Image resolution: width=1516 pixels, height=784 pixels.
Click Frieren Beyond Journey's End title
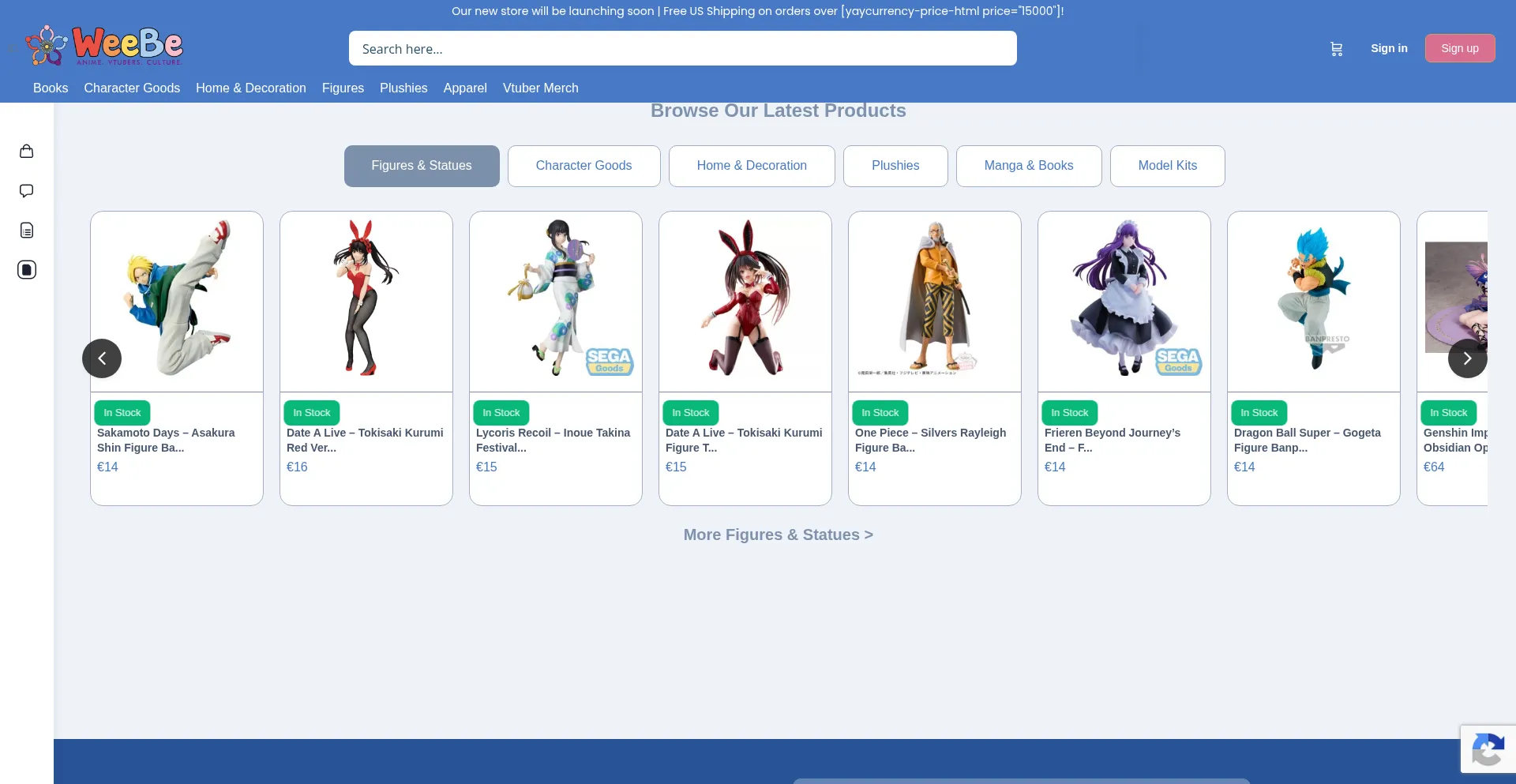(x=1113, y=440)
